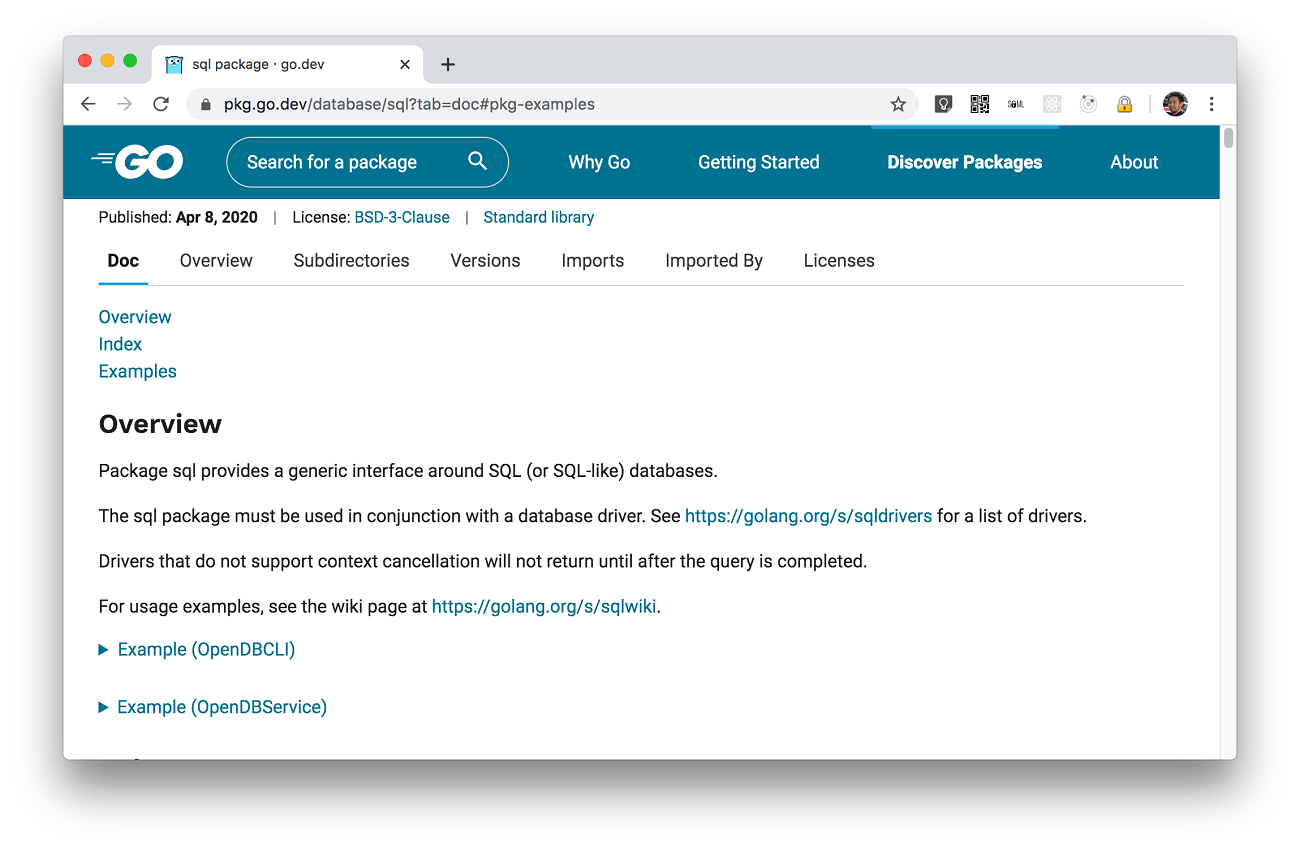Image resolution: width=1300 pixels, height=850 pixels.
Task: Click the Search for a package field
Action: pos(367,162)
